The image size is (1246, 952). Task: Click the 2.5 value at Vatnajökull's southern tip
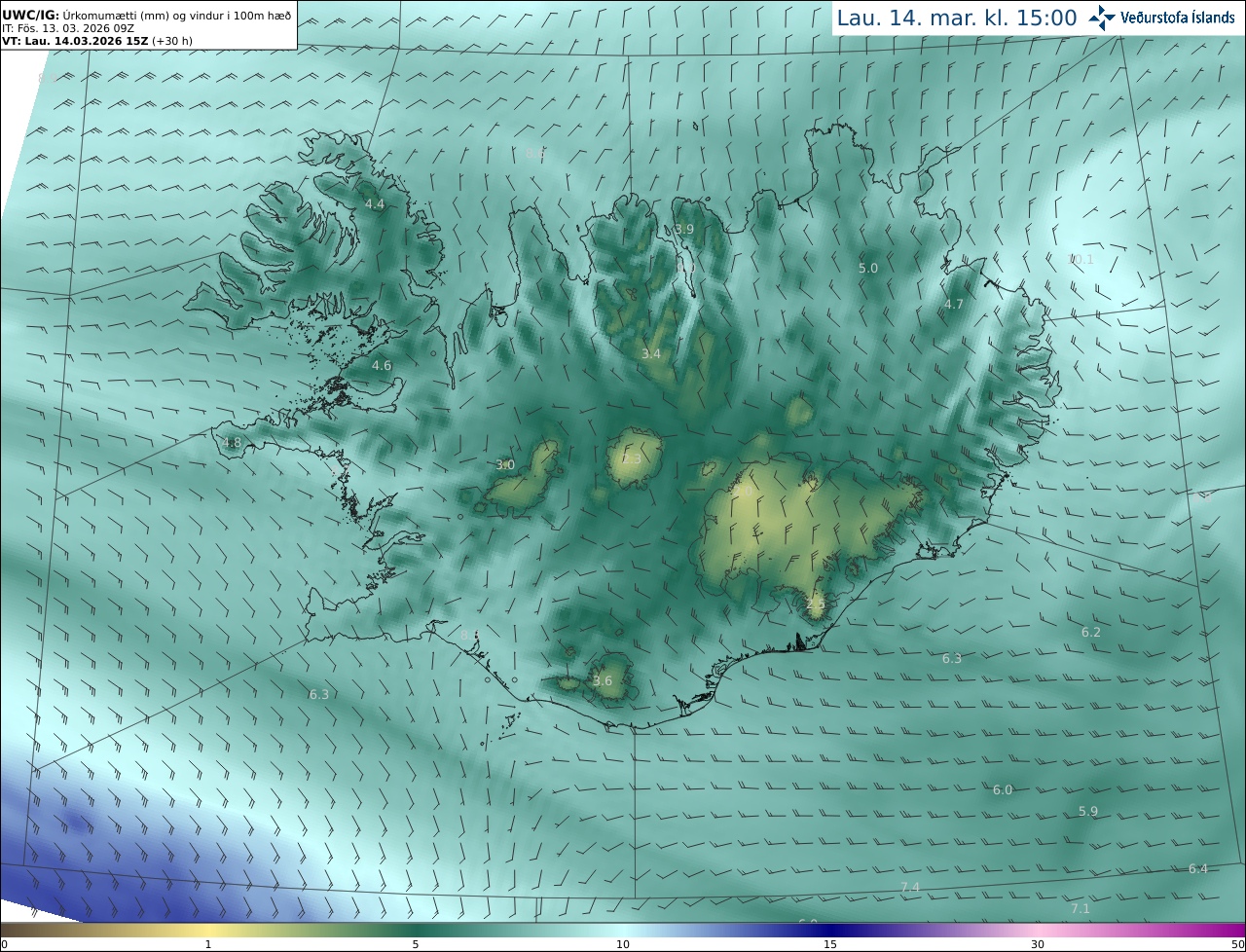tap(816, 604)
